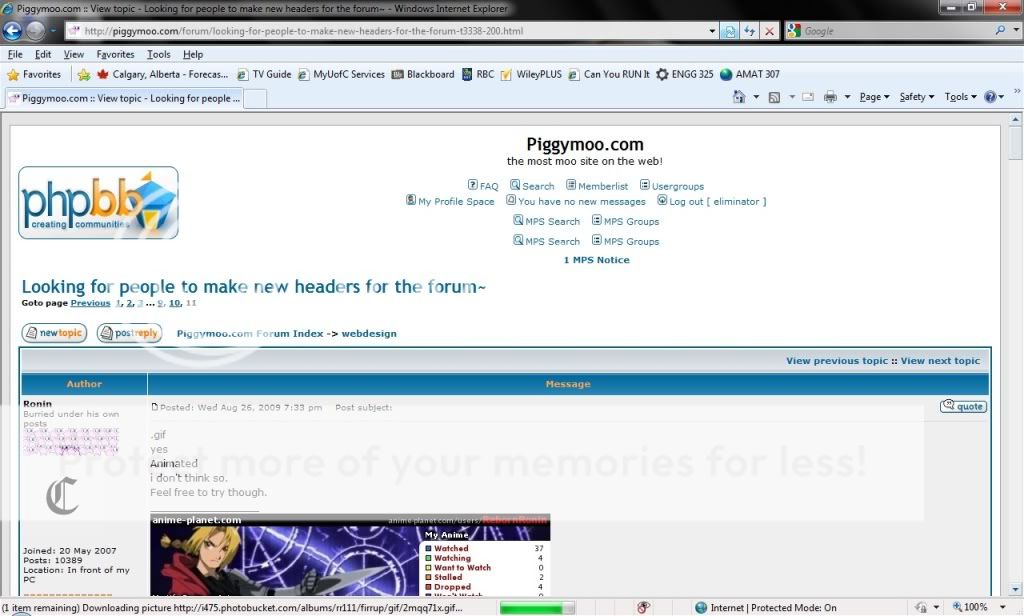This screenshot has height=616, width=1024.
Task: Click the browser Back arrow button
Action: pyautogui.click(x=12, y=31)
